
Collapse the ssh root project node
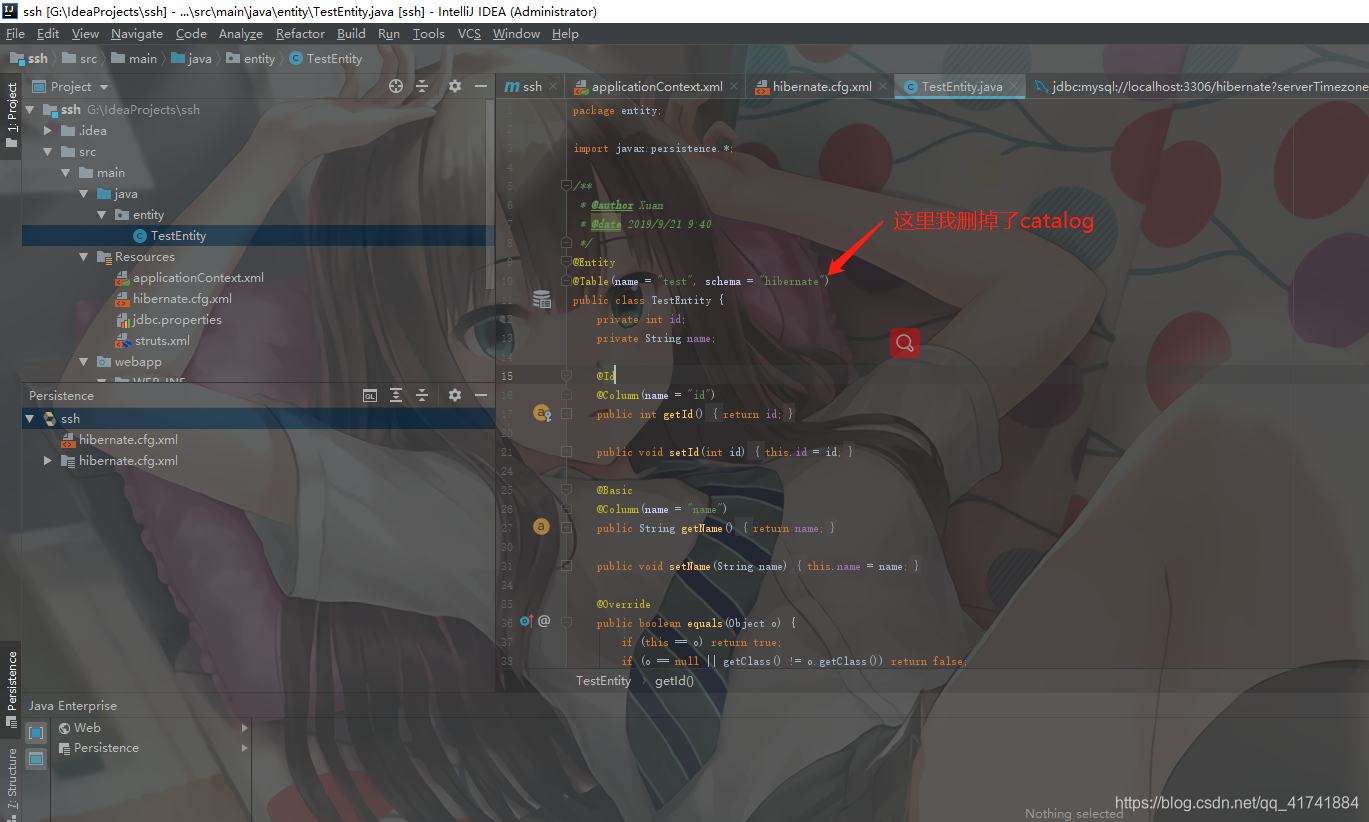tap(30, 110)
